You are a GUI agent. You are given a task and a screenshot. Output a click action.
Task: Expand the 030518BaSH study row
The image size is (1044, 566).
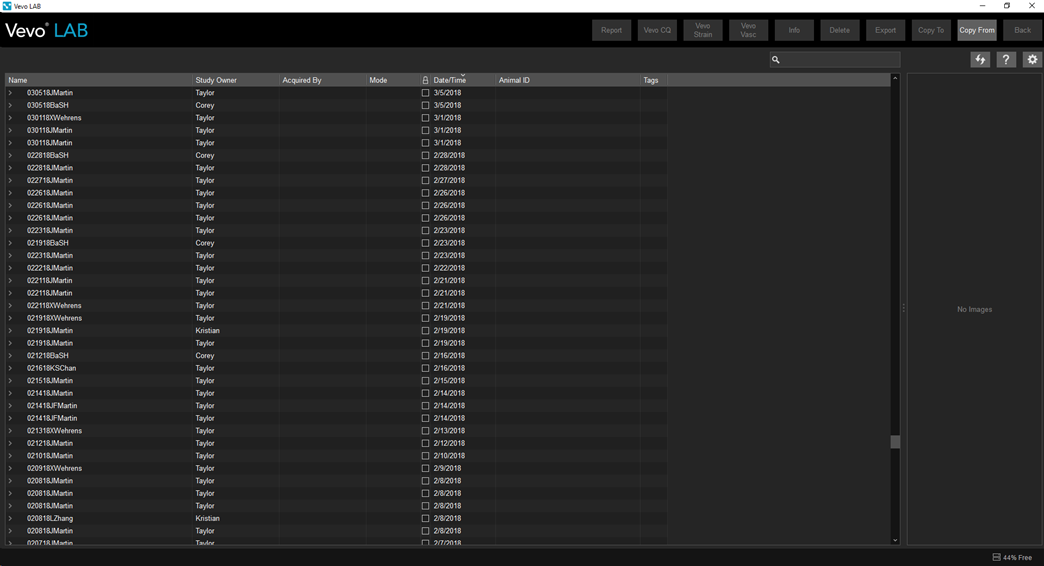(x=11, y=105)
